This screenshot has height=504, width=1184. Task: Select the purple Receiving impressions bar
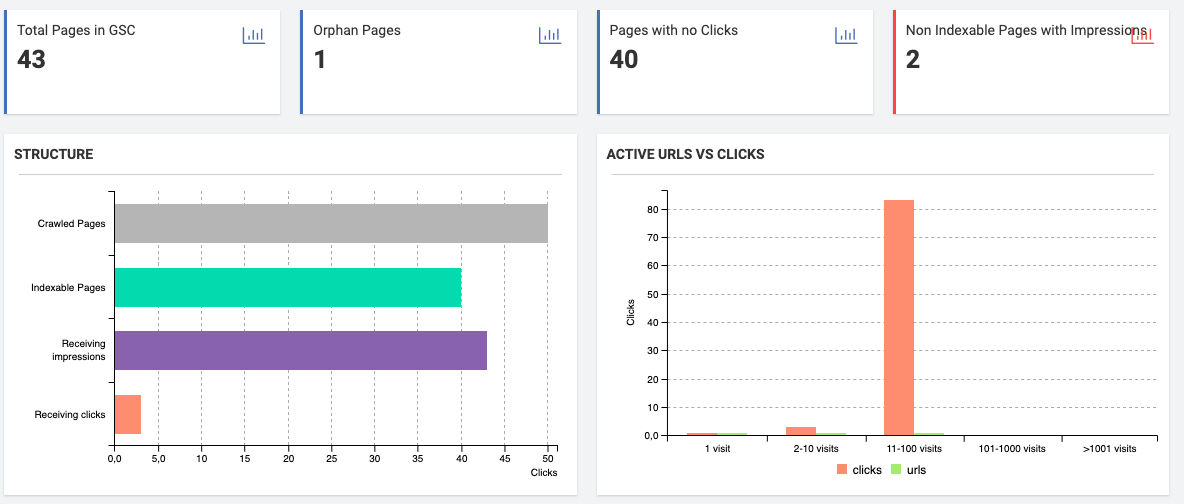tap(301, 351)
